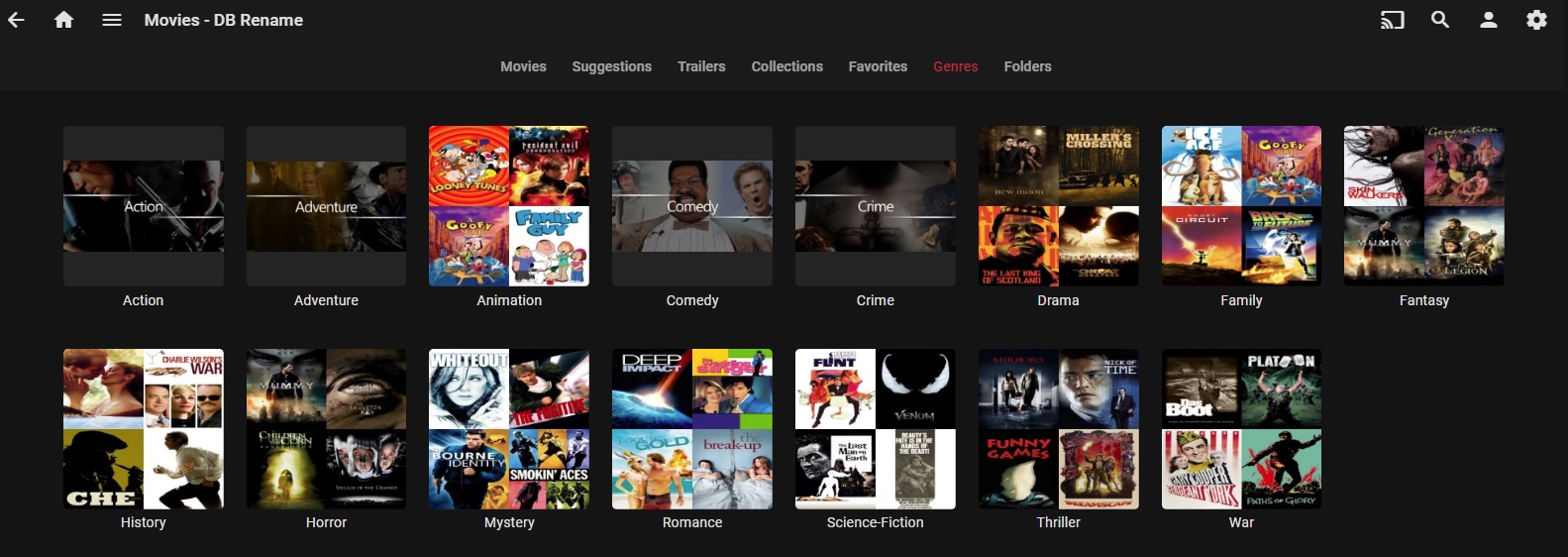Open the Comedy genre card image

point(692,206)
